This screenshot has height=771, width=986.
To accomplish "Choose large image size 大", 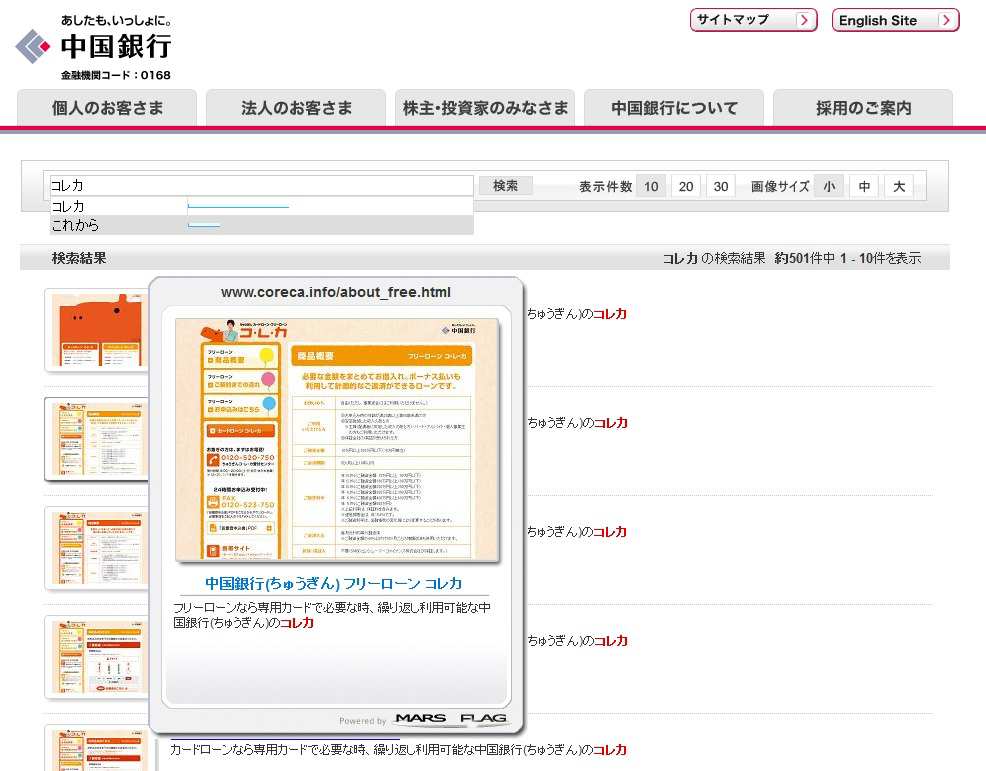I will click(899, 186).
